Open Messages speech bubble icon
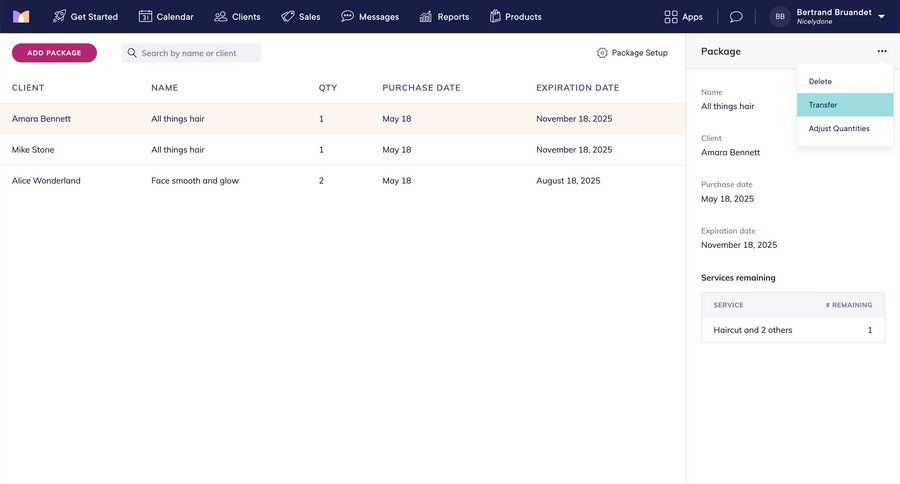The width and height of the screenshot is (900, 484). click(x=347, y=16)
